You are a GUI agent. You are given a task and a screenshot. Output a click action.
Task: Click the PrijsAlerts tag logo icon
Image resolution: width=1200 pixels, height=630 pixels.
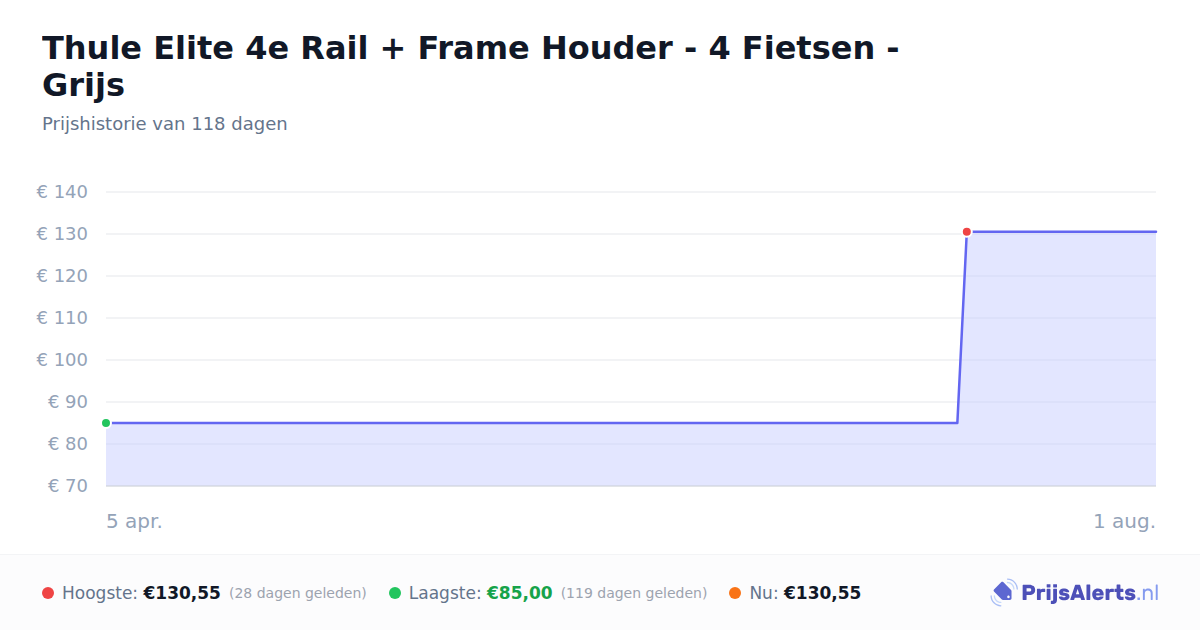coord(1003,593)
